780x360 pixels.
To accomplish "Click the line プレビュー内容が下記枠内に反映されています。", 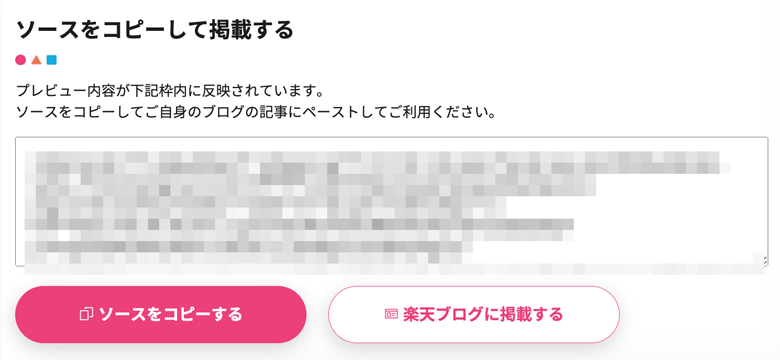I will coord(171,91).
